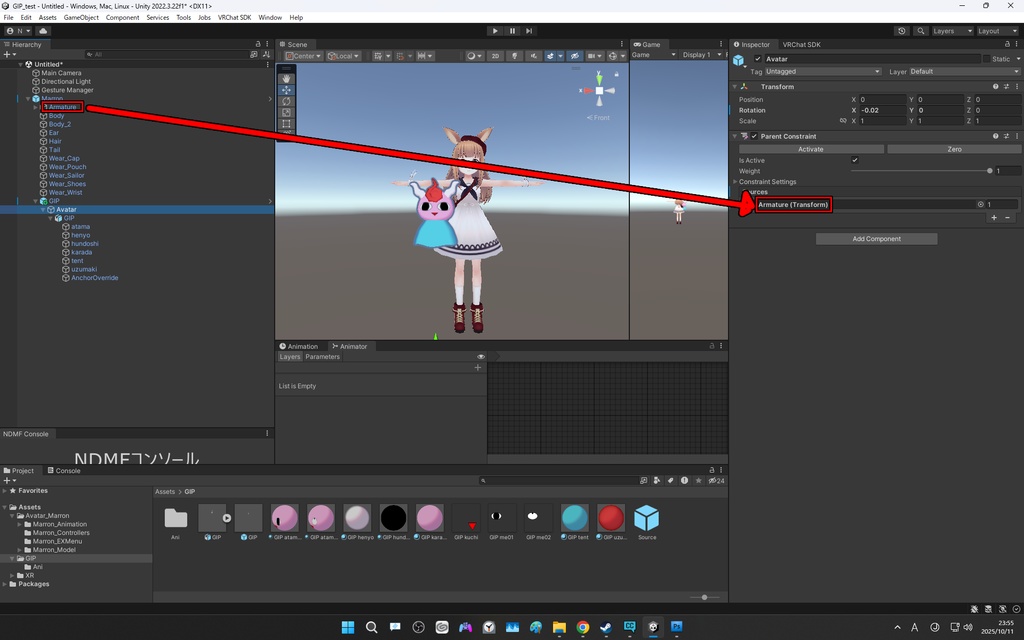
Task: Open the Layer dropdown showing Default
Action: 963,72
